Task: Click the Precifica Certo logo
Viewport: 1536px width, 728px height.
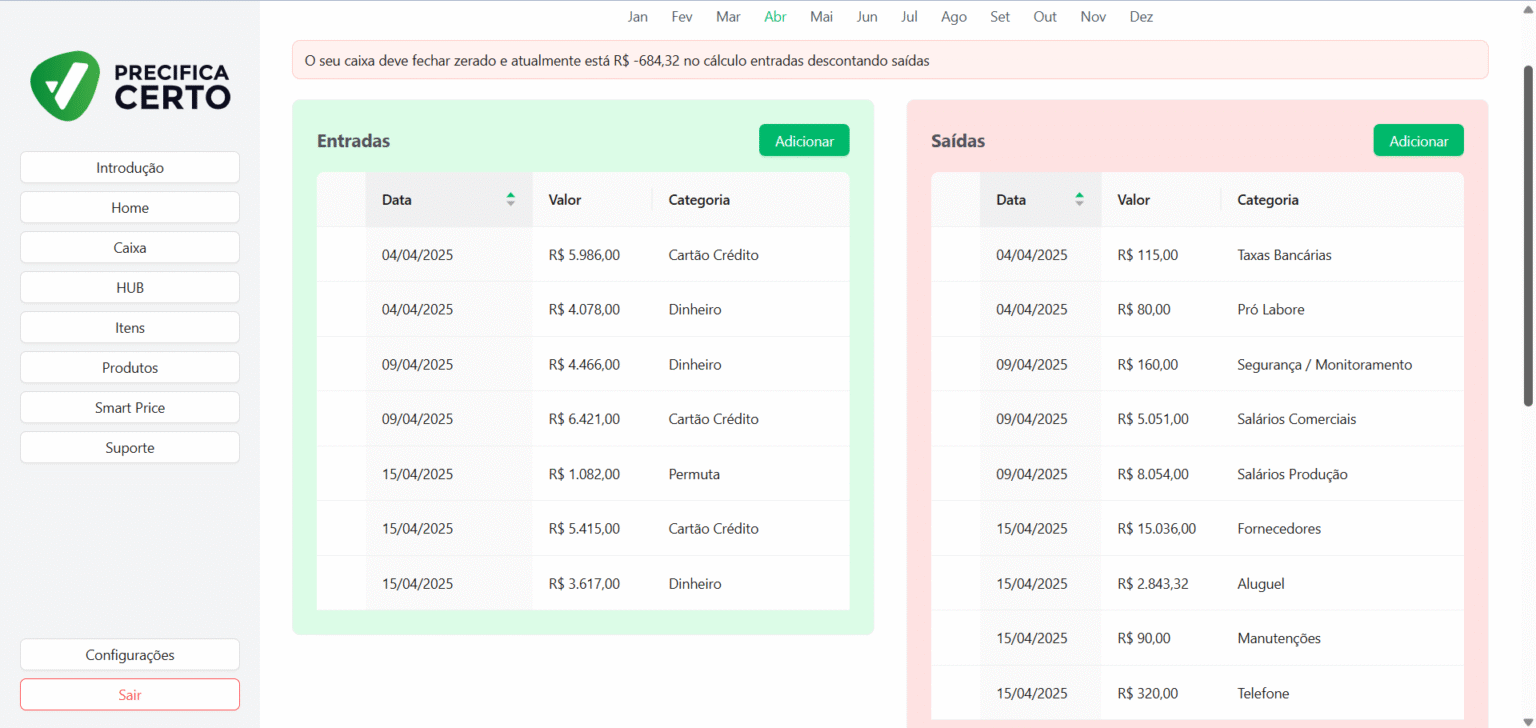Action: point(130,85)
